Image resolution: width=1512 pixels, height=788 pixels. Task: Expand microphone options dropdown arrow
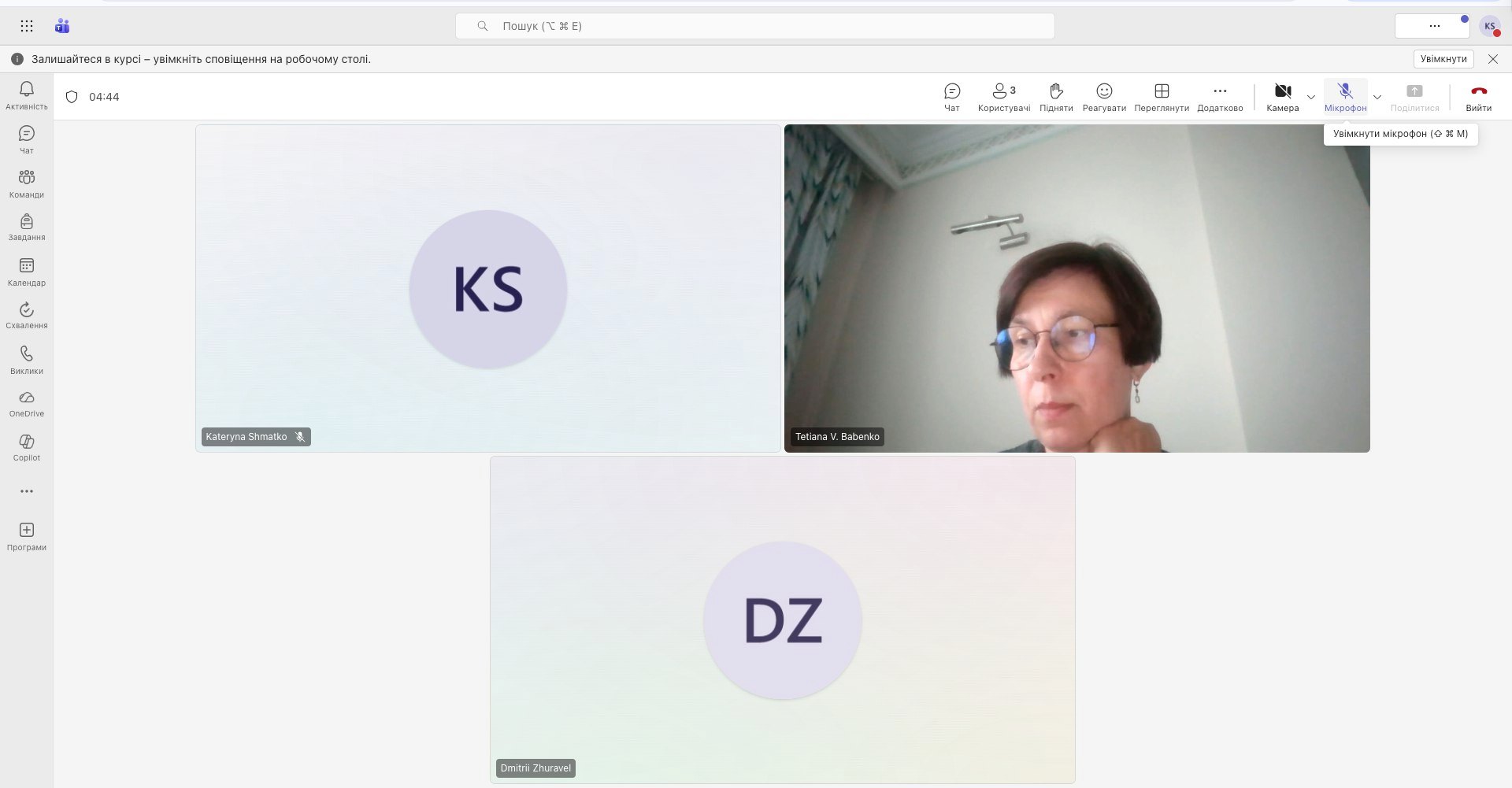[x=1377, y=98]
